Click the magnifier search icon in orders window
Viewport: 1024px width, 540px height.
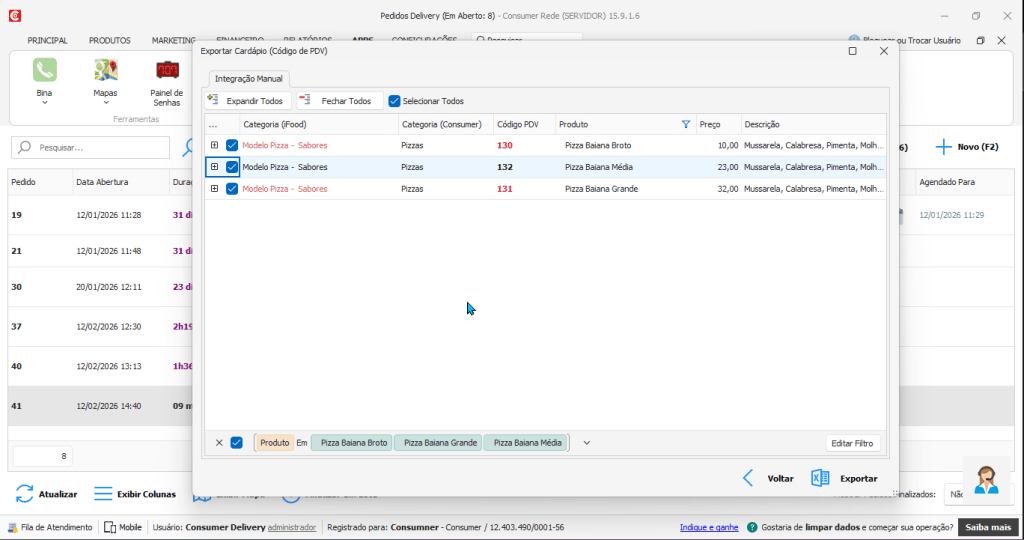pos(187,148)
